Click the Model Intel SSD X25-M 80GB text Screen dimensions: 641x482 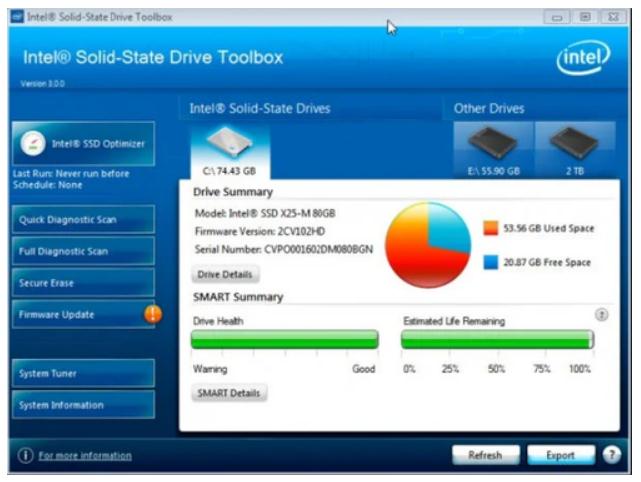click(x=265, y=213)
